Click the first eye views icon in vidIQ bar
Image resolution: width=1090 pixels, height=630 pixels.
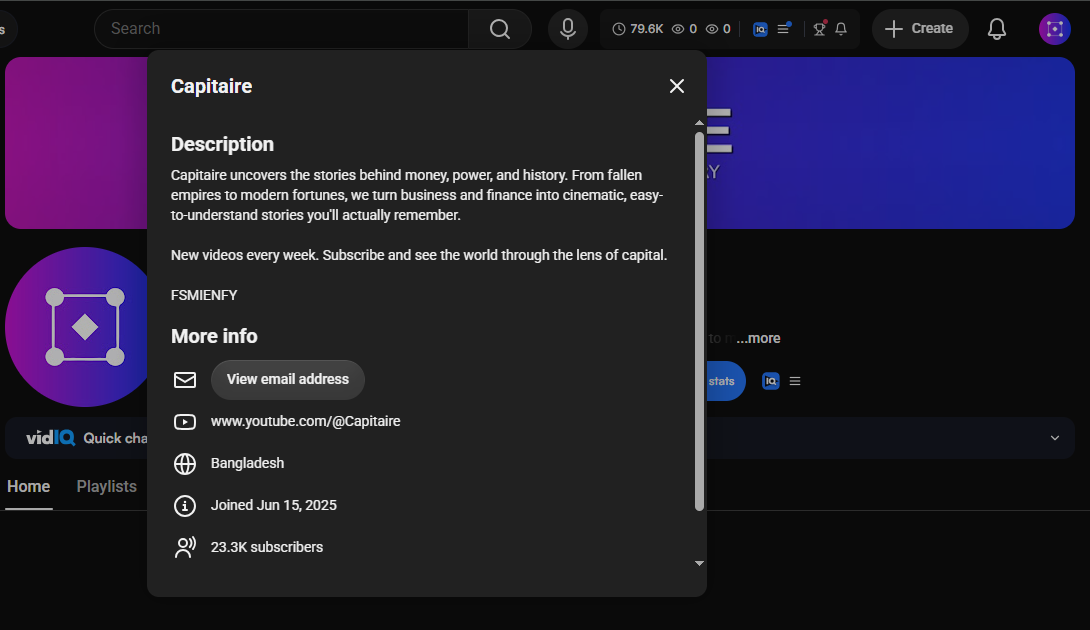coord(678,29)
